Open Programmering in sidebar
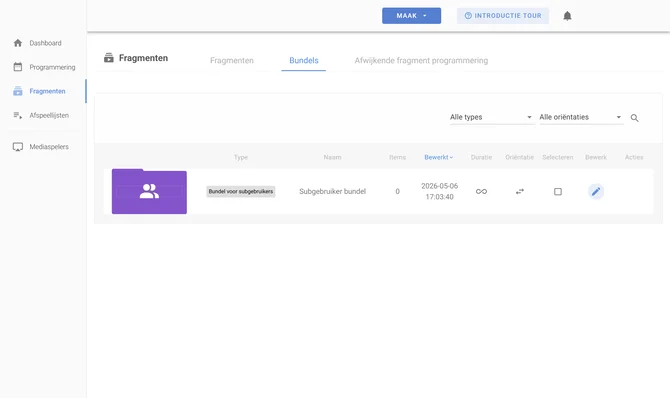The width and height of the screenshot is (670, 398). click(52, 67)
